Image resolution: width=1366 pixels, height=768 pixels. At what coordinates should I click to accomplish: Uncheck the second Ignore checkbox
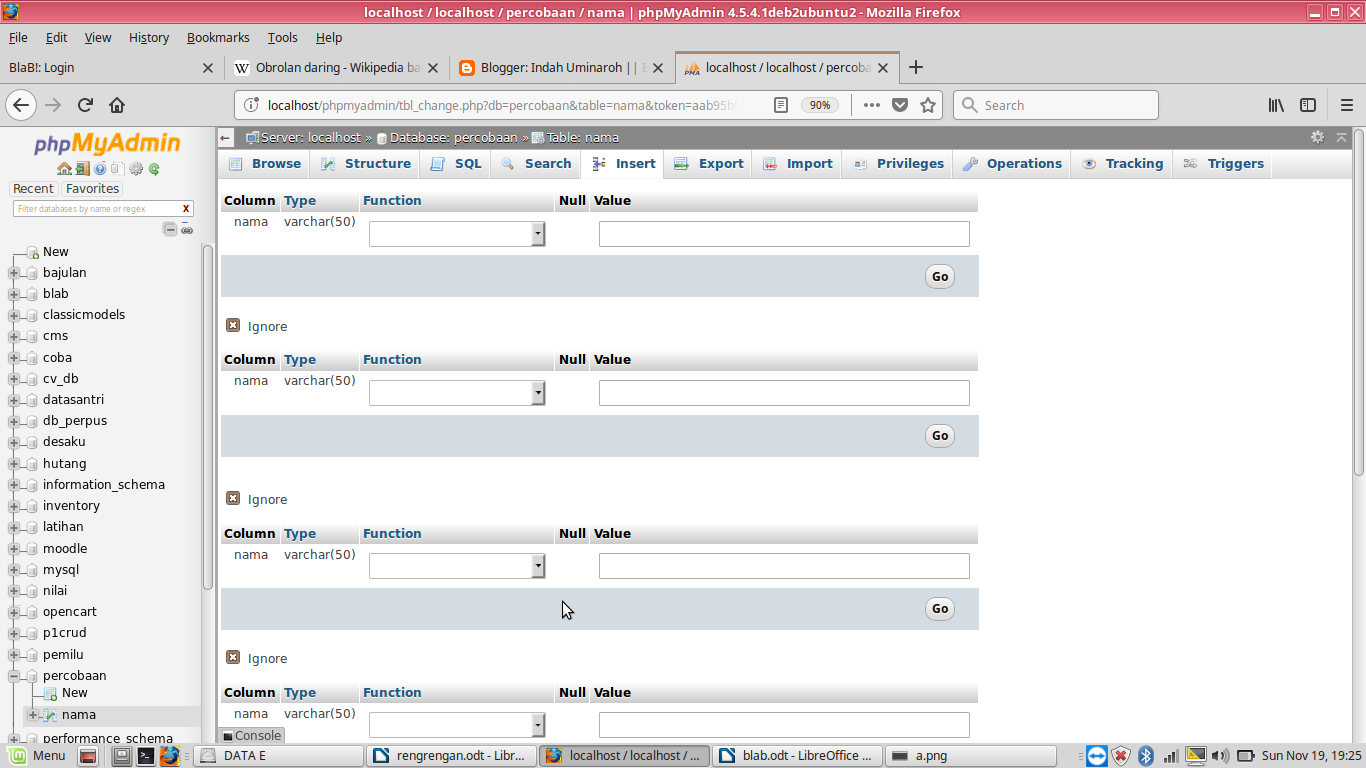pos(234,498)
